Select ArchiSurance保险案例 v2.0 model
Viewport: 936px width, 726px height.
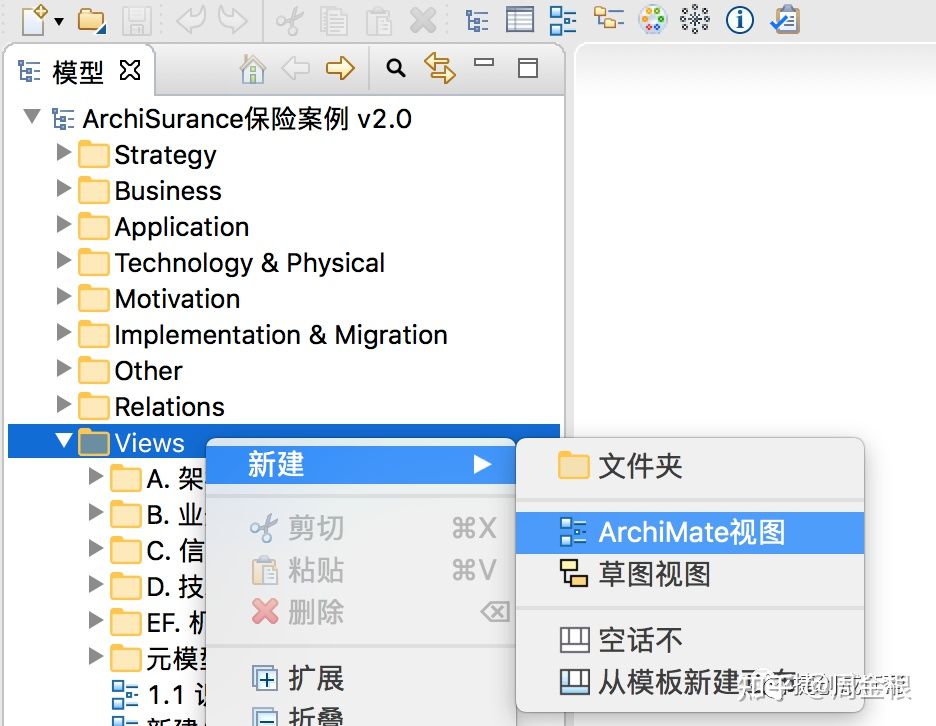247,118
